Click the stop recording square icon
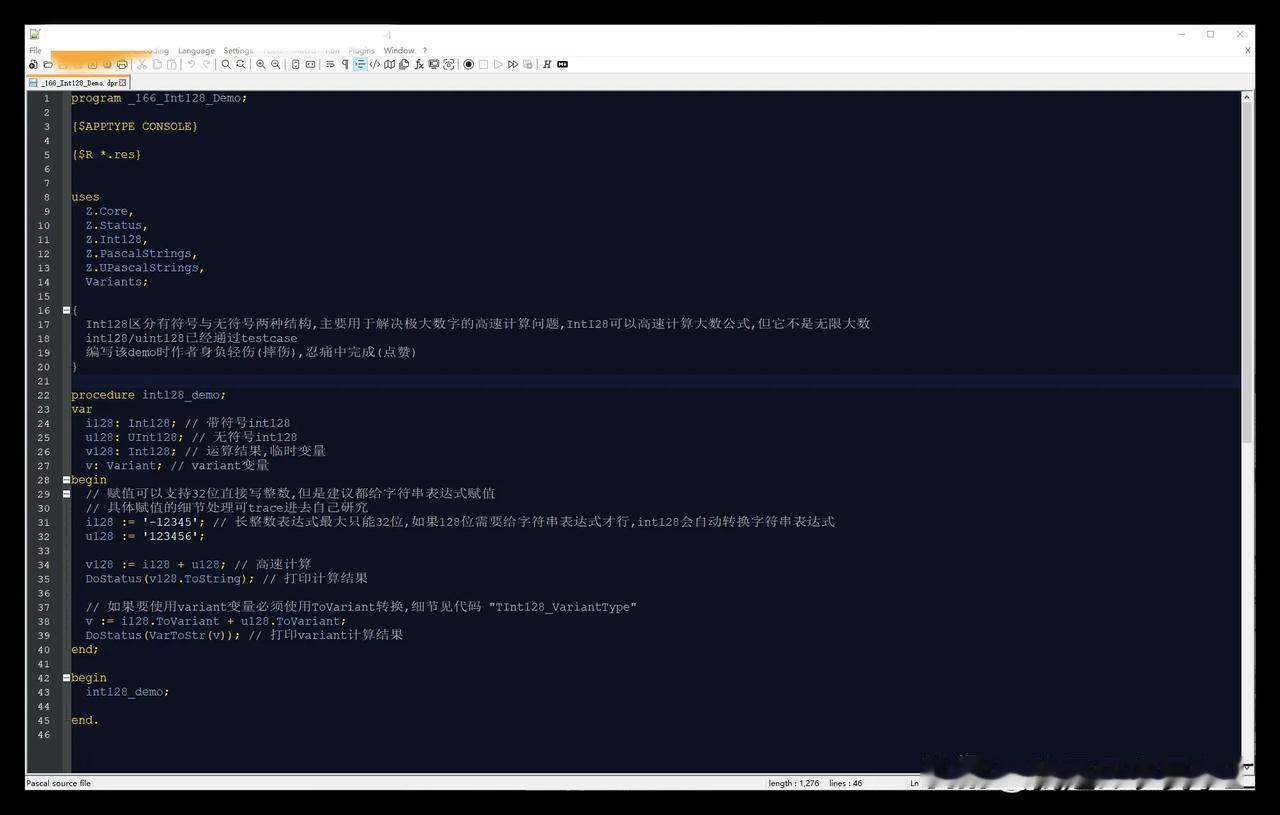Image resolution: width=1280 pixels, height=815 pixels. 483,64
